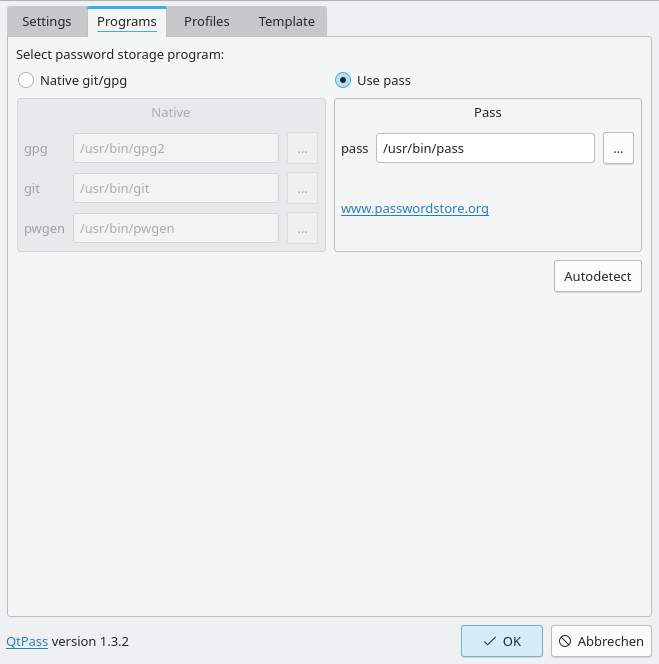Click the git path field with /usr/bin/git

pyautogui.click(x=175, y=188)
